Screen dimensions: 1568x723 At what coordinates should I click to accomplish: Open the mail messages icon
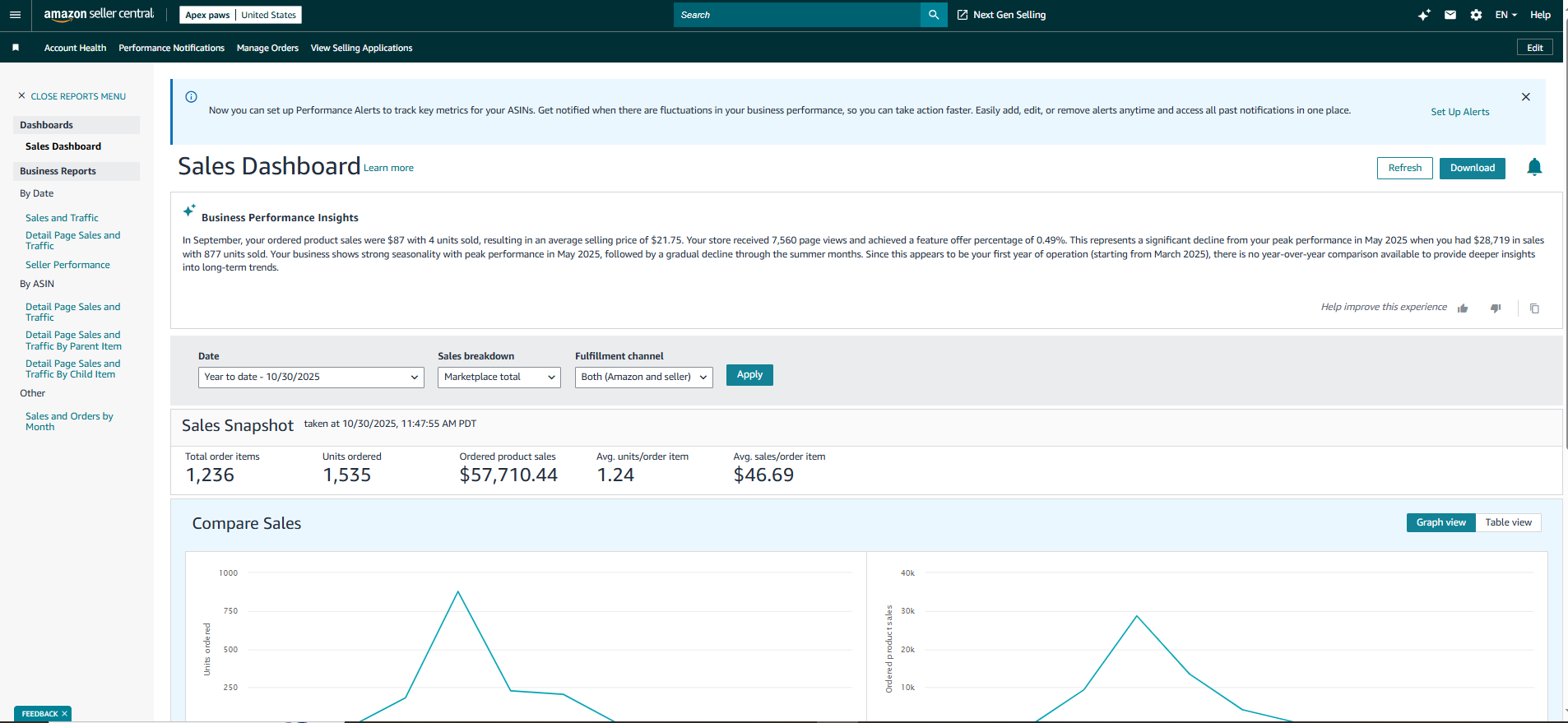pyautogui.click(x=1450, y=15)
